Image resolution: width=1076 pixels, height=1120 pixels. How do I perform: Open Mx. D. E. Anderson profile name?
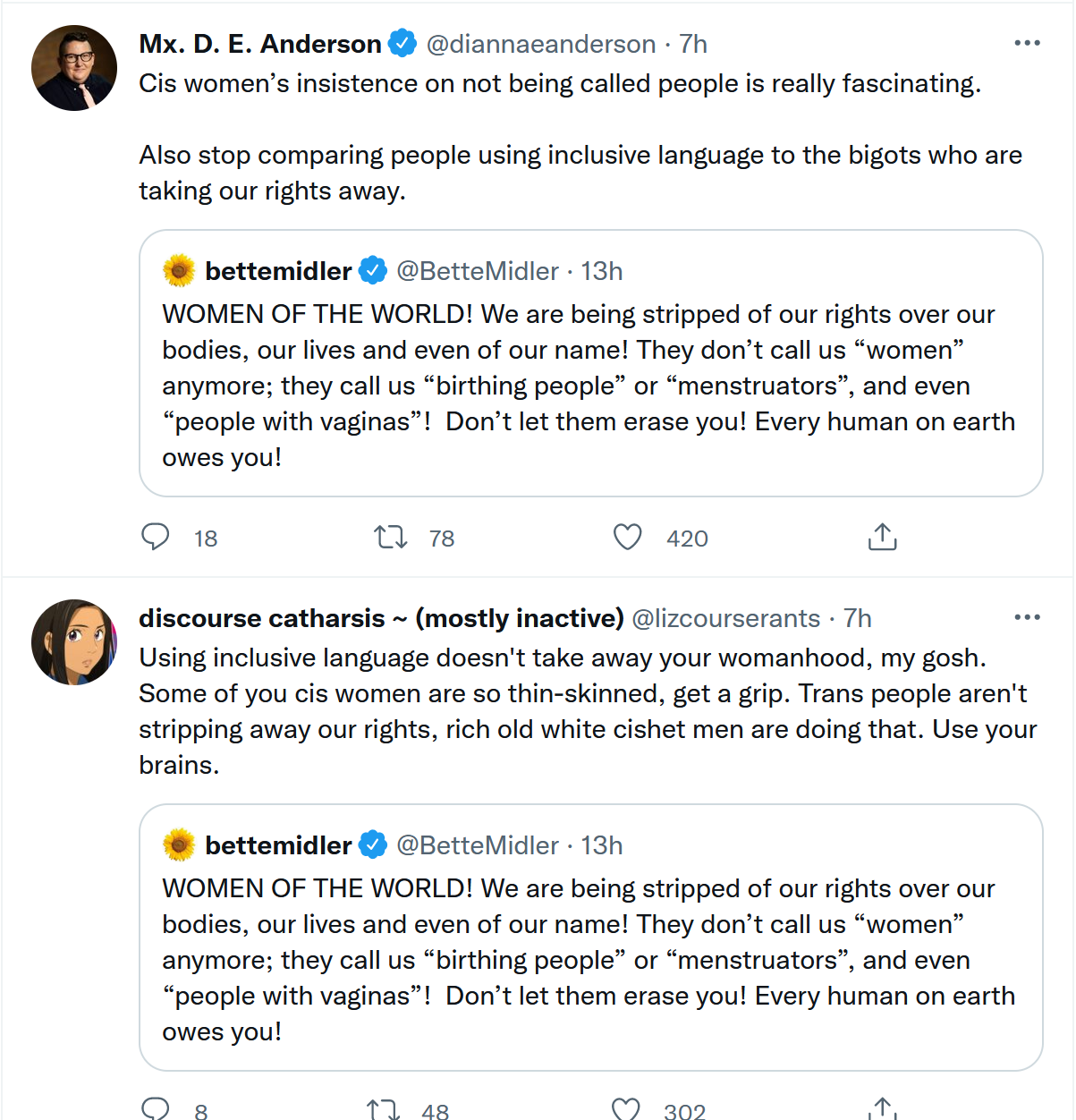click(x=260, y=44)
